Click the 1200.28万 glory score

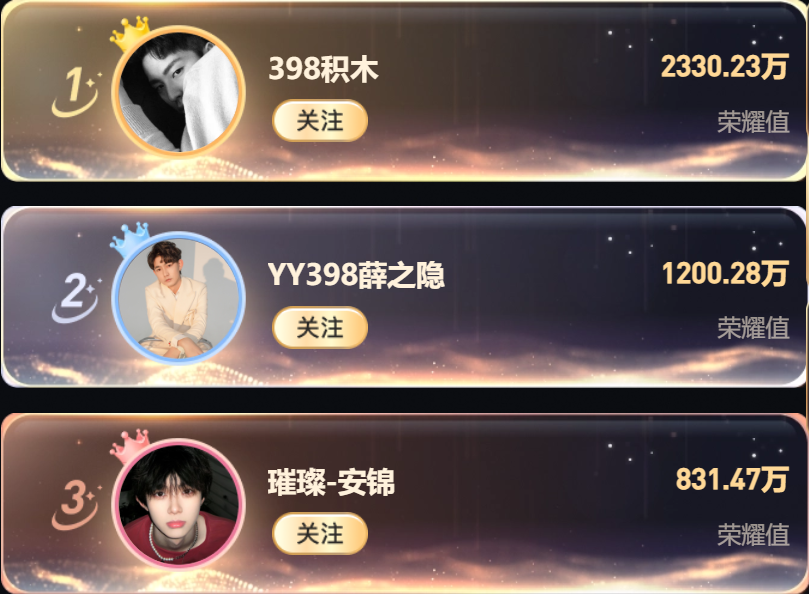(725, 274)
